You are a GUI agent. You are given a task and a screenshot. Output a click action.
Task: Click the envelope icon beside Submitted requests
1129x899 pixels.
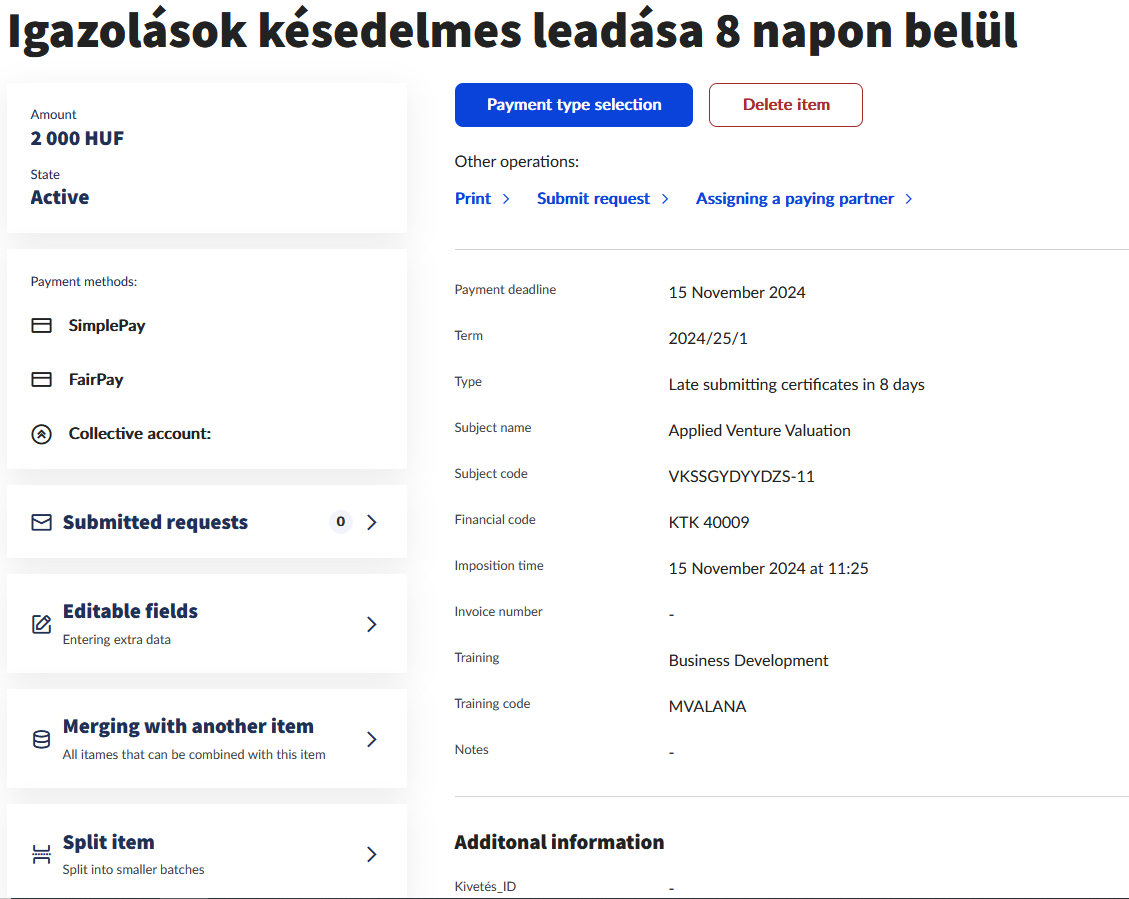pyautogui.click(x=41, y=522)
